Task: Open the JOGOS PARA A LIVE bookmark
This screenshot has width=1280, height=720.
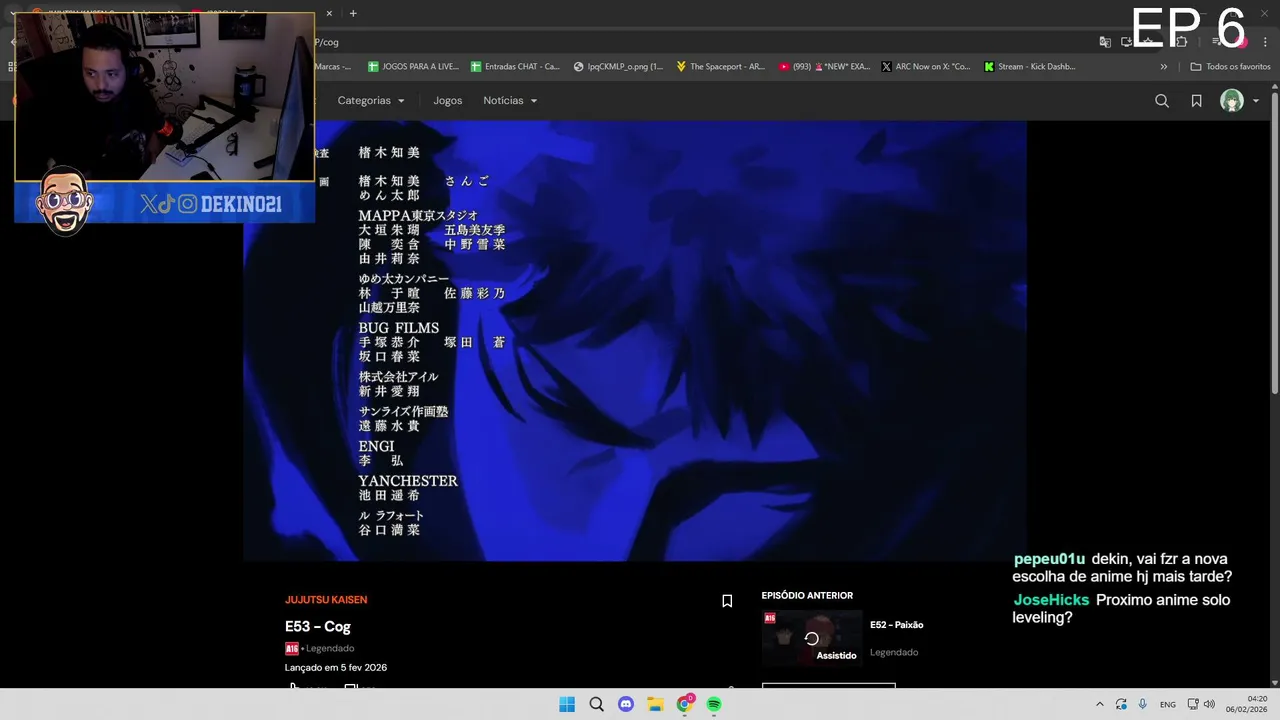Action: click(413, 66)
